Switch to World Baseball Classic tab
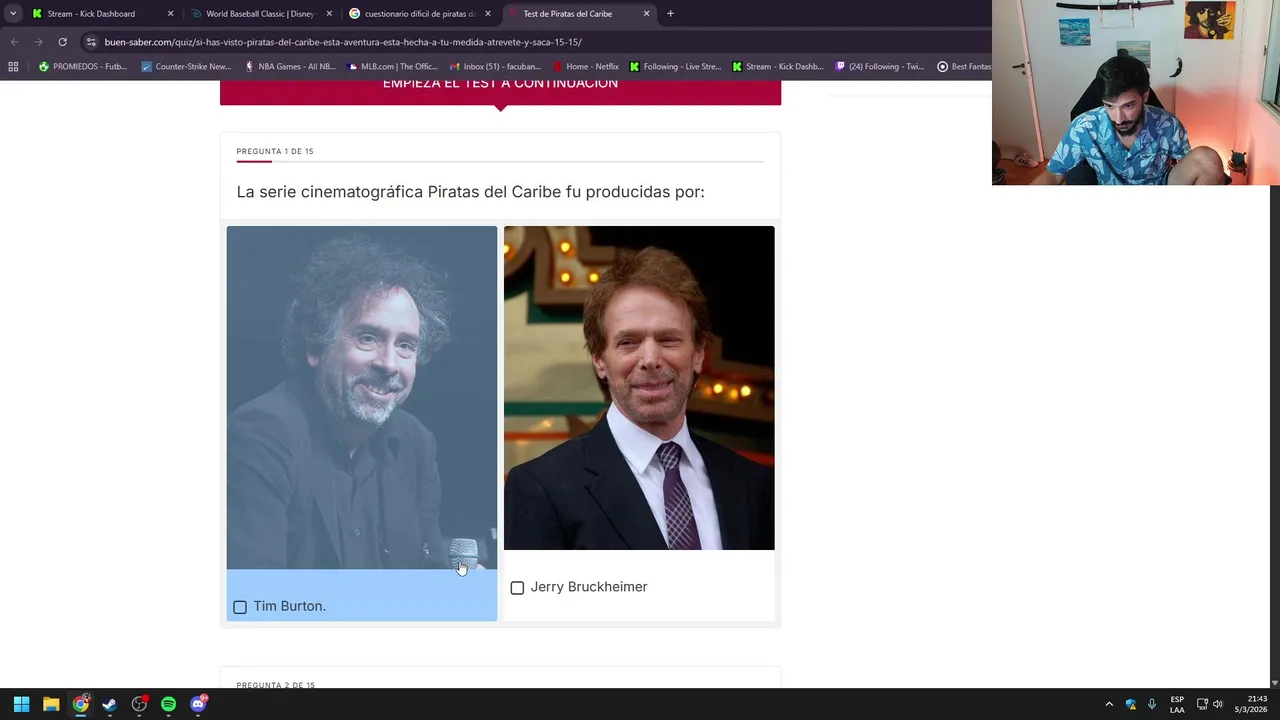This screenshot has height=720, width=1280. 260,14
